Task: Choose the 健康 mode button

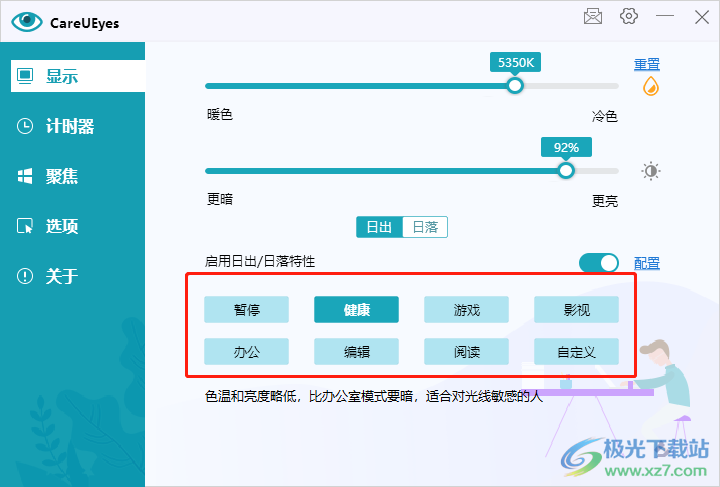Action: [356, 310]
